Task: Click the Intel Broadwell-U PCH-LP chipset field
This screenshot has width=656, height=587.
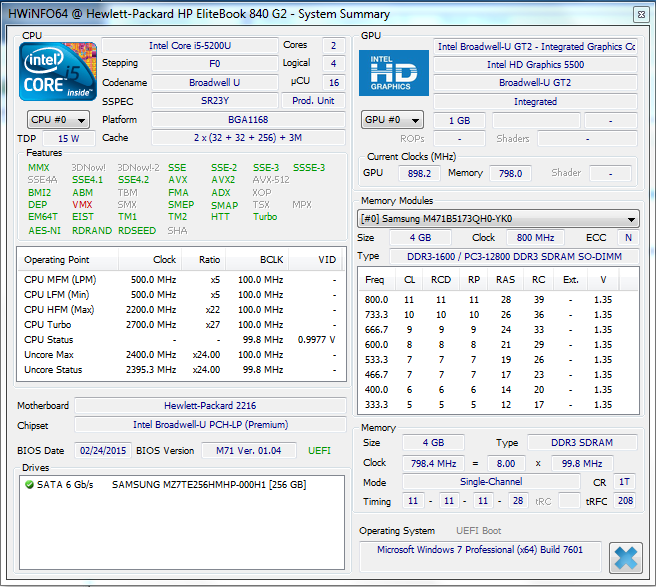Action: tap(210, 425)
